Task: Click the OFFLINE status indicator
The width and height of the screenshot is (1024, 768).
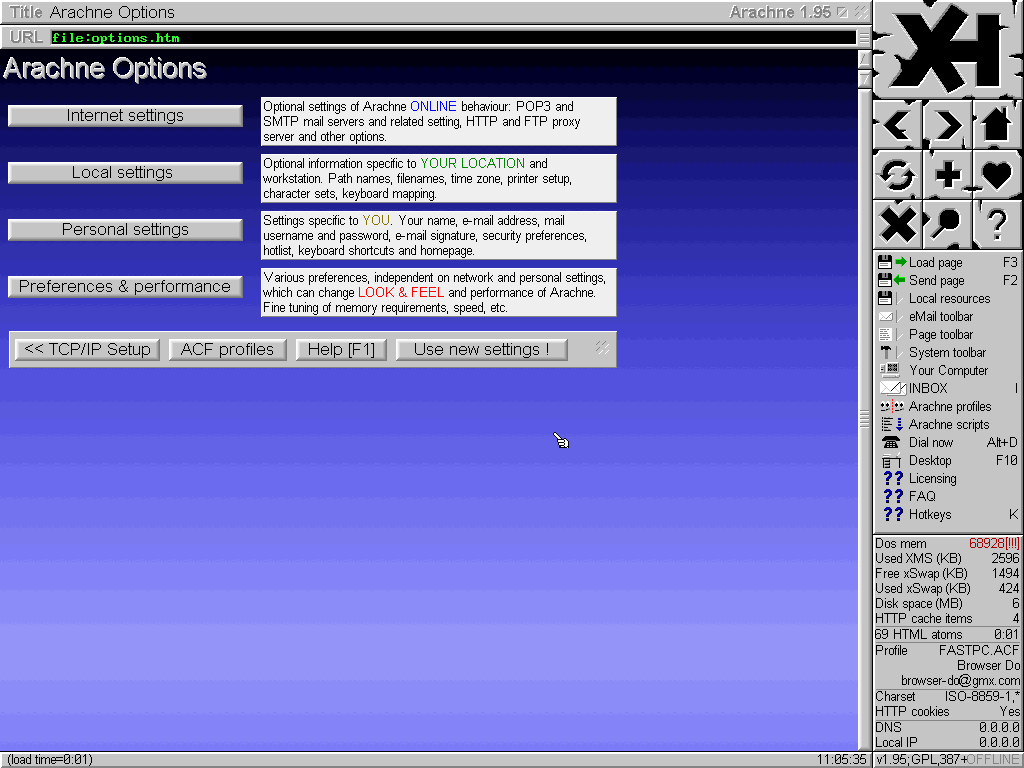Action: [x=993, y=760]
